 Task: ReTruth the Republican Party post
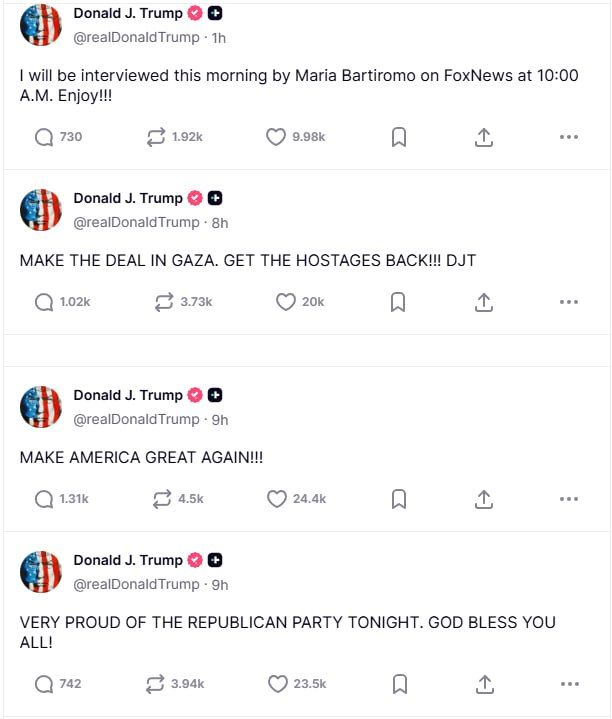(x=155, y=684)
